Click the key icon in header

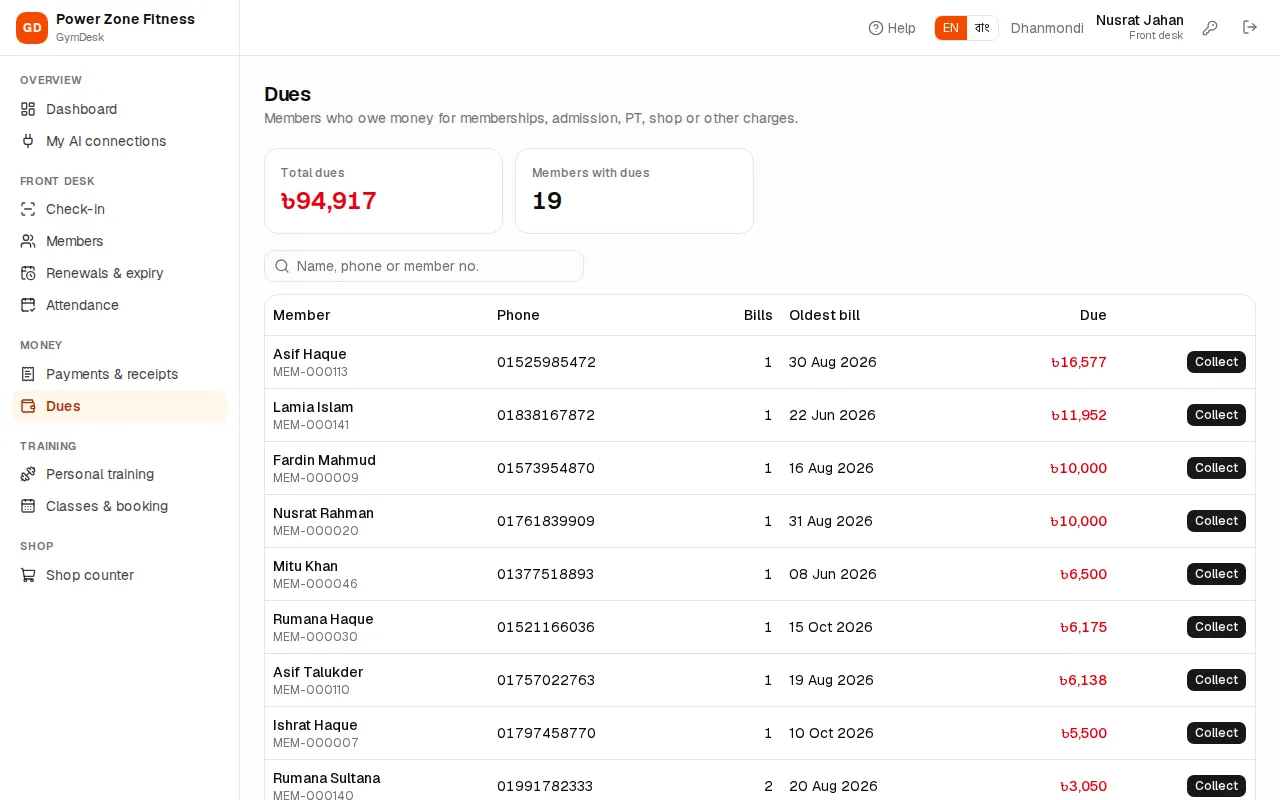1210,28
